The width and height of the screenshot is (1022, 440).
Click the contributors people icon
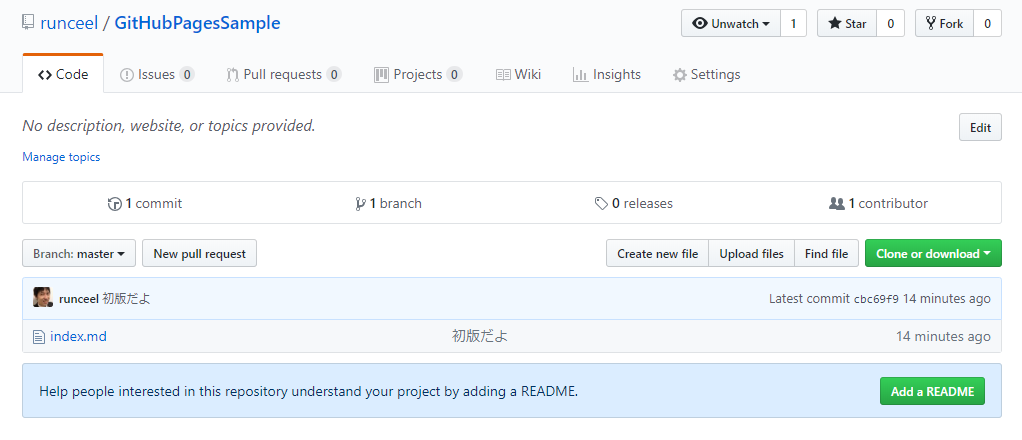[x=837, y=204]
